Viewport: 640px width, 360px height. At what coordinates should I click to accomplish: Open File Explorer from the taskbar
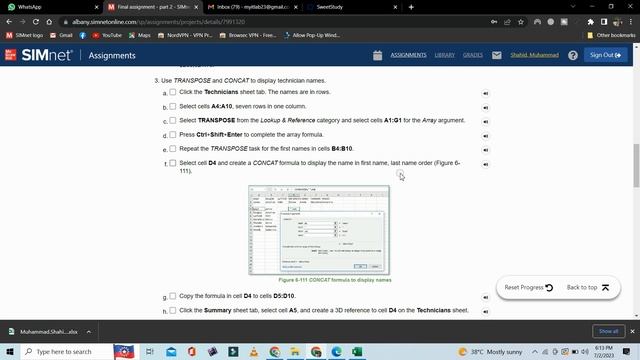295,351
